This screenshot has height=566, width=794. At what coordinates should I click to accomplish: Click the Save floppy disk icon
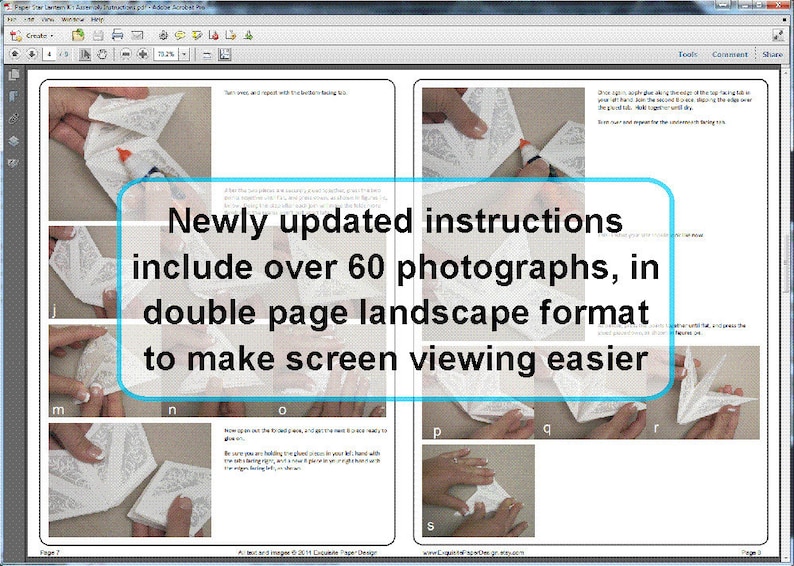(x=98, y=35)
